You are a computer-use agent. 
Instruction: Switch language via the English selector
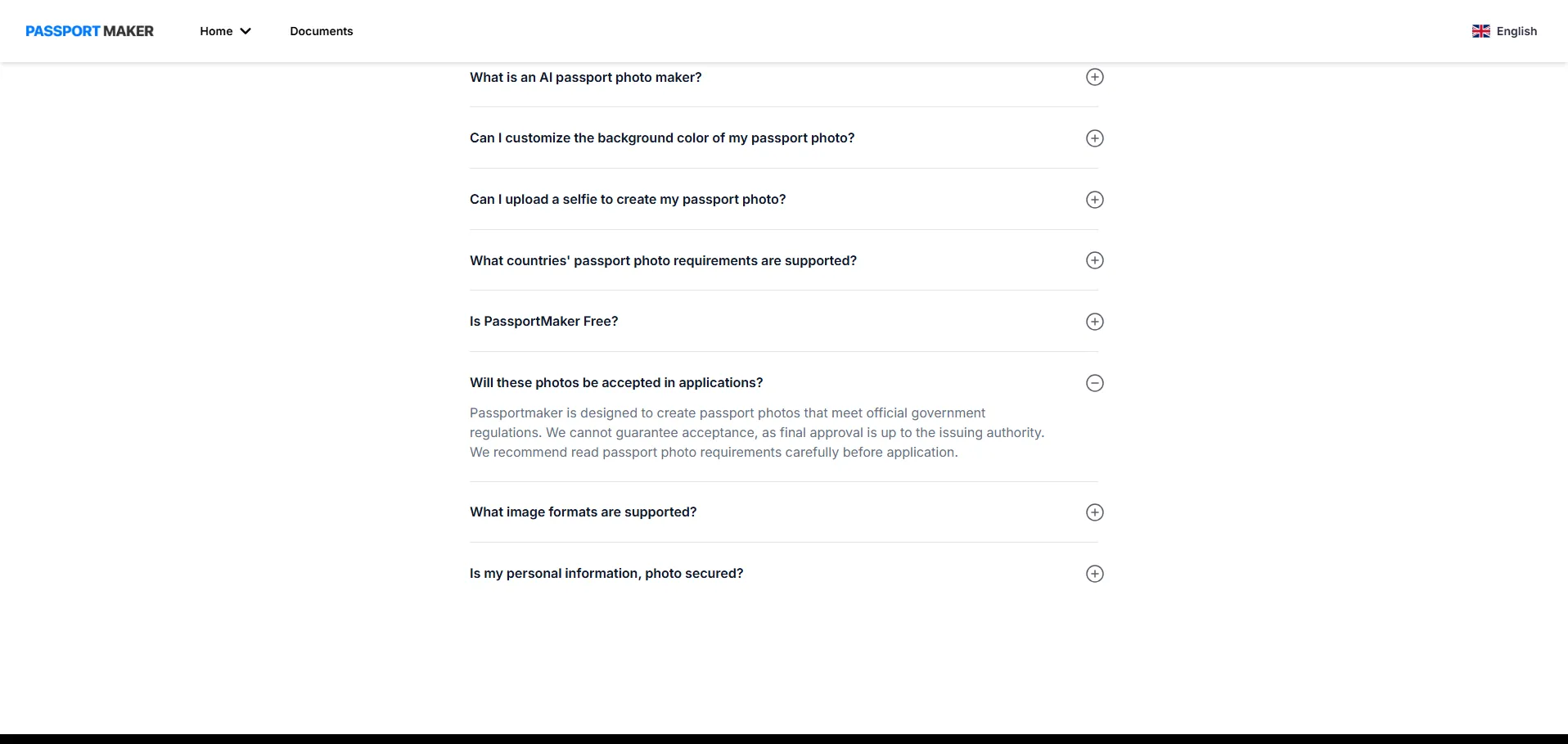[x=1516, y=31]
